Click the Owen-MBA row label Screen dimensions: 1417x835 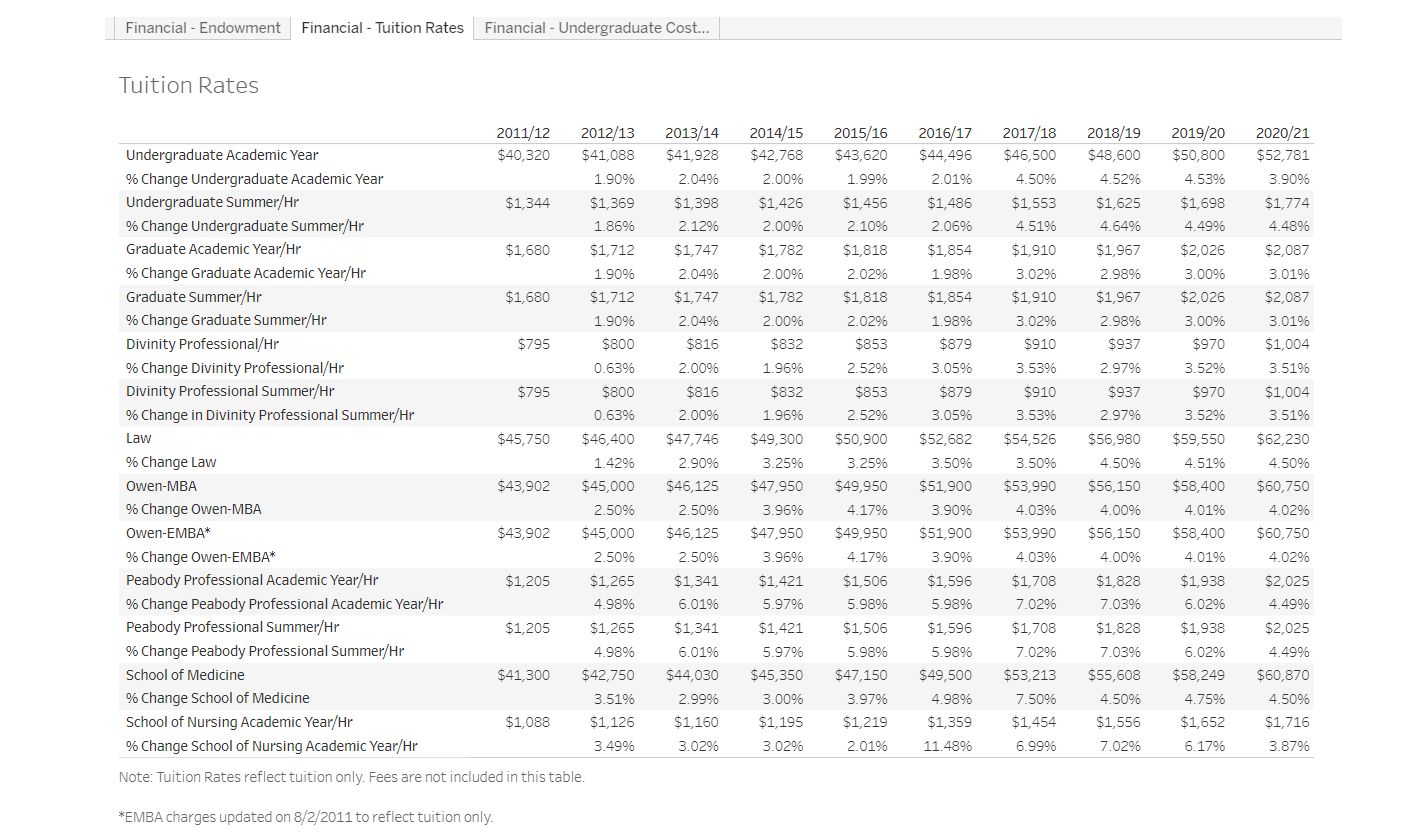coord(162,485)
